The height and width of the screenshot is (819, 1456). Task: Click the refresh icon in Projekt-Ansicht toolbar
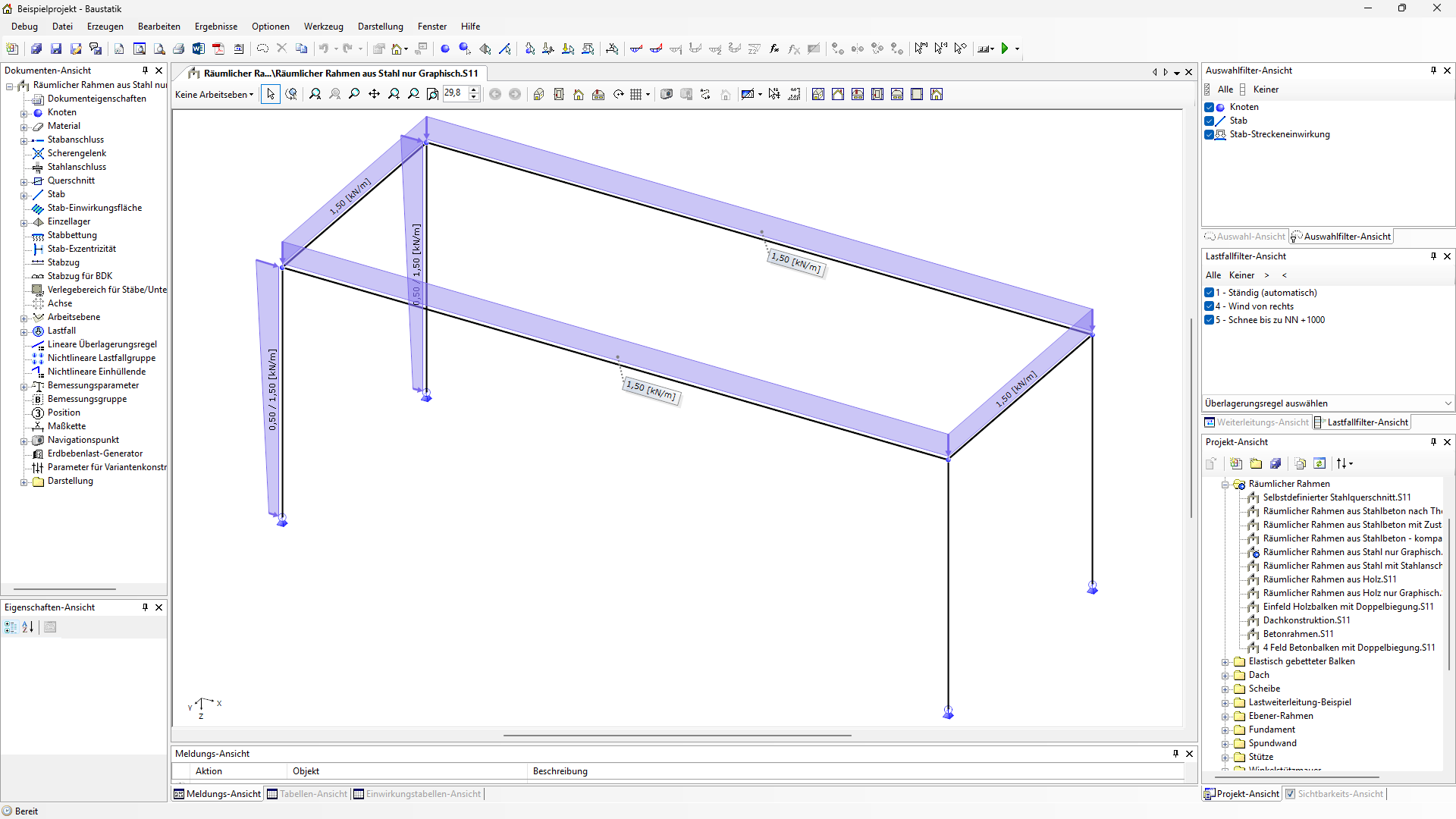(x=1319, y=463)
